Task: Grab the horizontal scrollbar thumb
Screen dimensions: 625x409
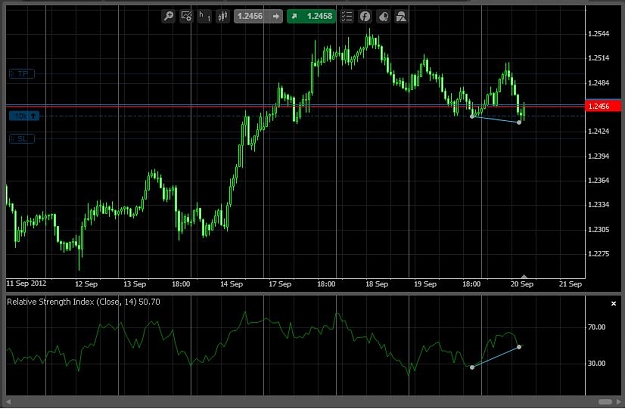Action: (605, 401)
